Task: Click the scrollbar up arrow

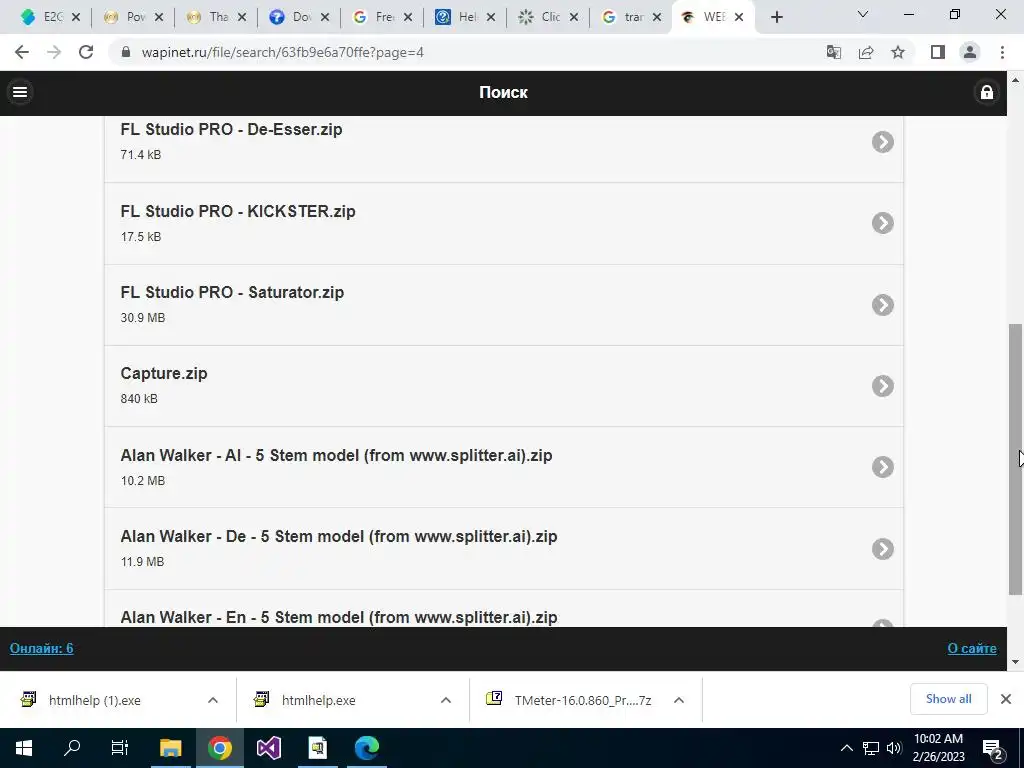Action: [x=1016, y=80]
